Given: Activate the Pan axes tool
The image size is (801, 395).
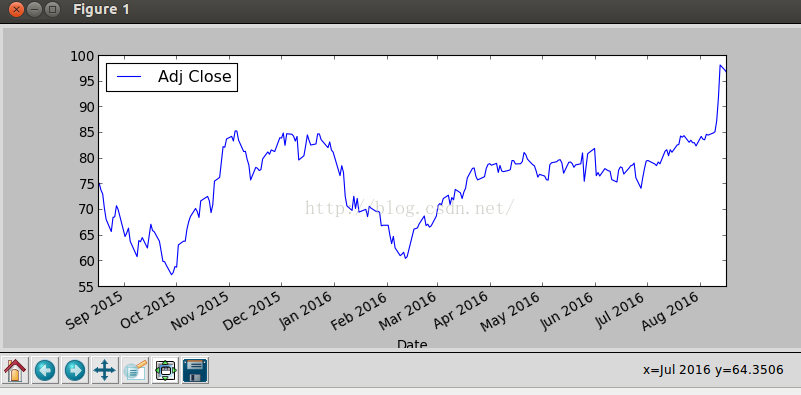Looking at the screenshot, I should tap(105, 370).
